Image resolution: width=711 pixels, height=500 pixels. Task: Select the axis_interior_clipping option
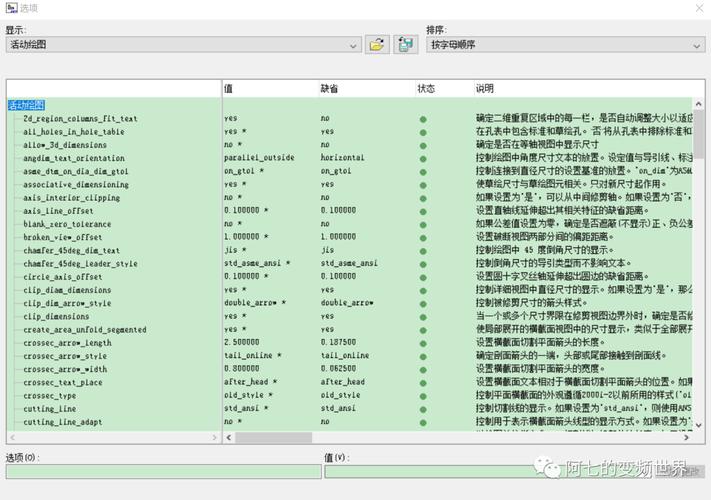[72, 198]
